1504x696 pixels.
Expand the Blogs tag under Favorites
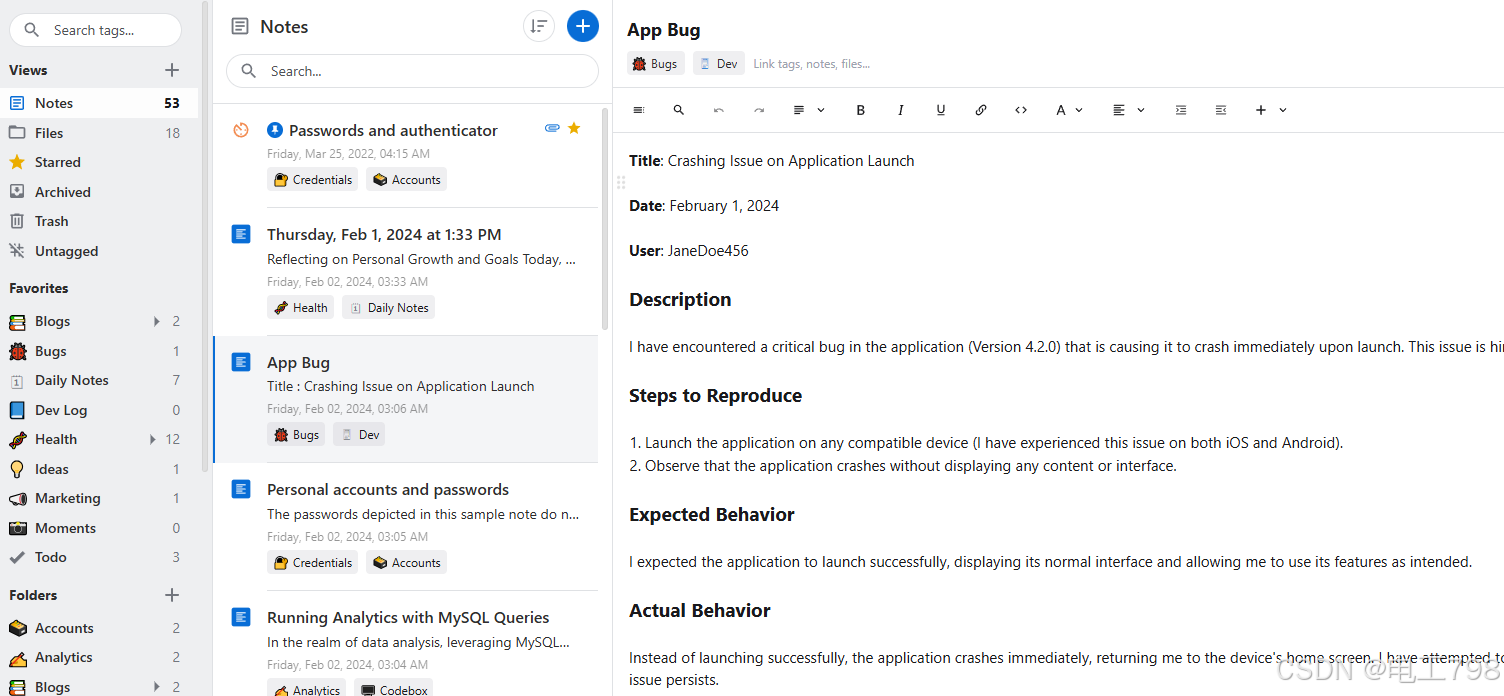click(156, 321)
